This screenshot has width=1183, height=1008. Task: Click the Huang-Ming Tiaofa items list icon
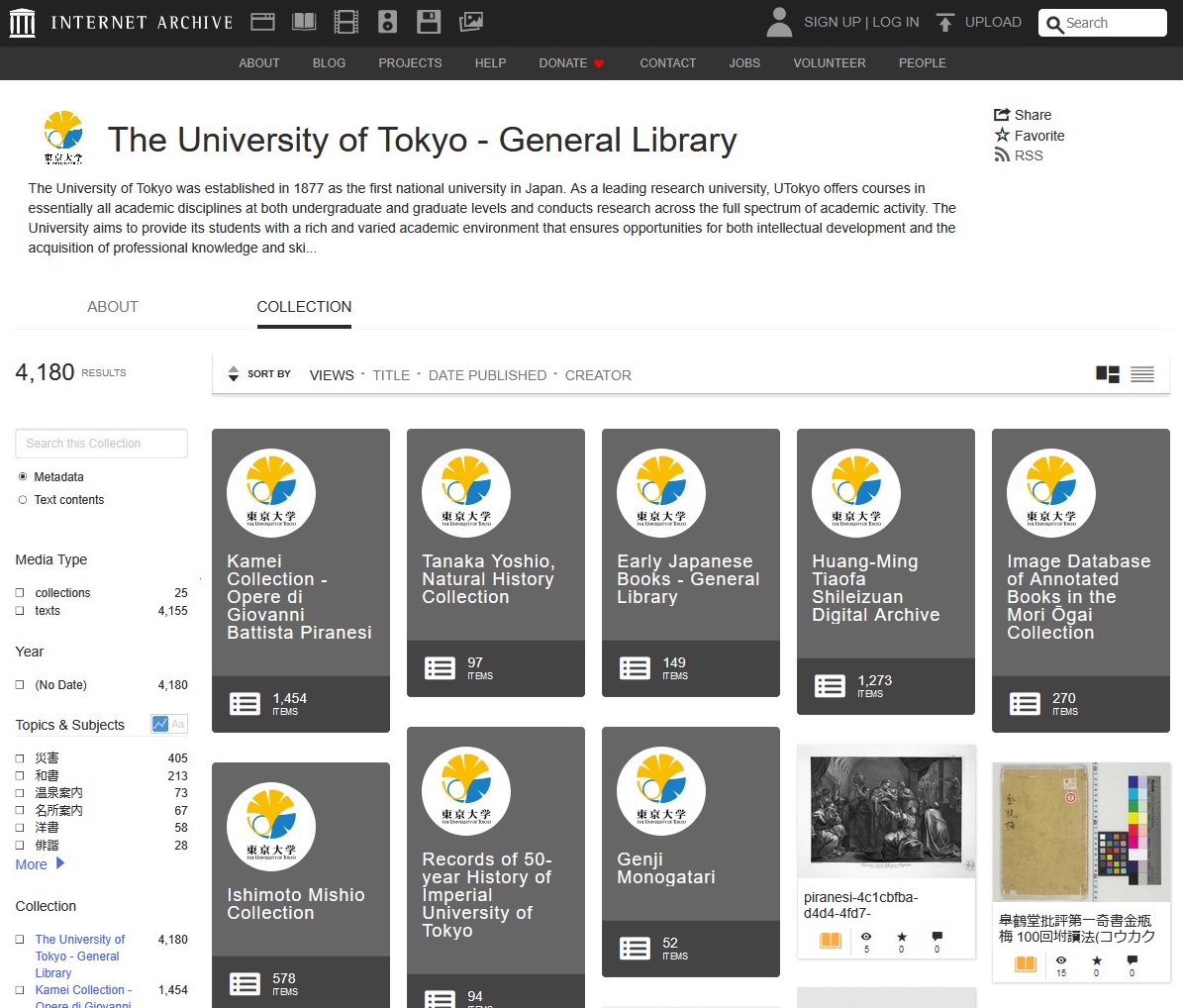click(830, 686)
